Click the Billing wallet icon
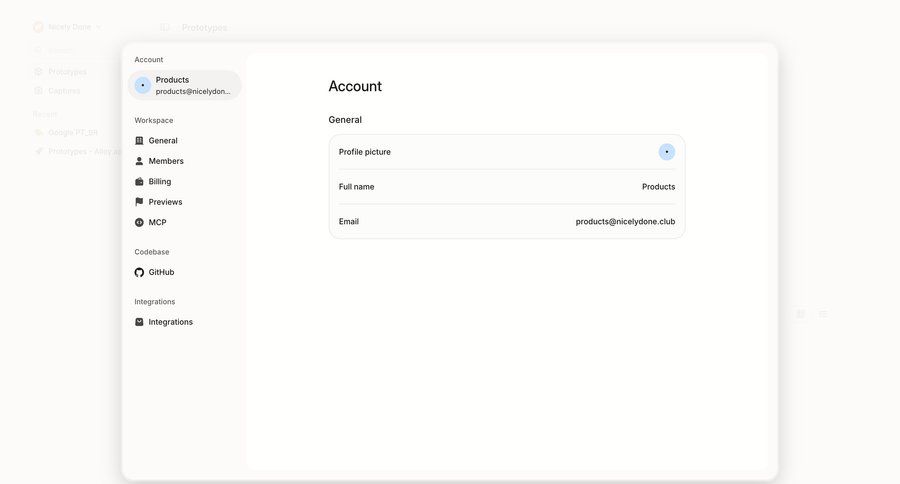The image size is (900, 484). click(139, 181)
